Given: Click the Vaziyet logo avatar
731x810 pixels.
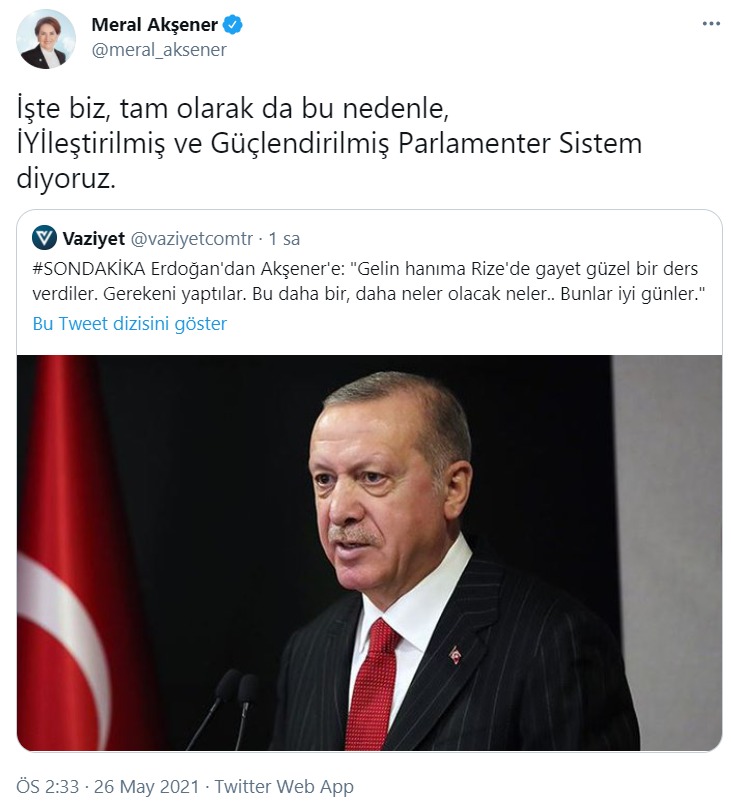Looking at the screenshot, I should 44,238.
